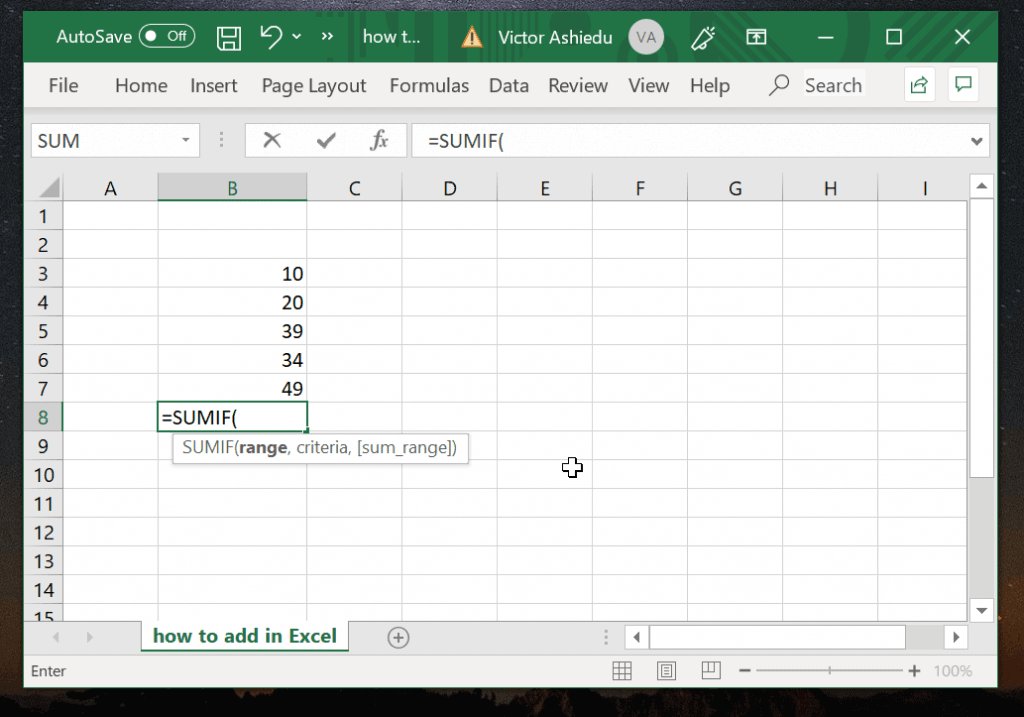Screen dimensions: 1024x717
Task: Add a new sheet with plus icon
Action: [398, 637]
